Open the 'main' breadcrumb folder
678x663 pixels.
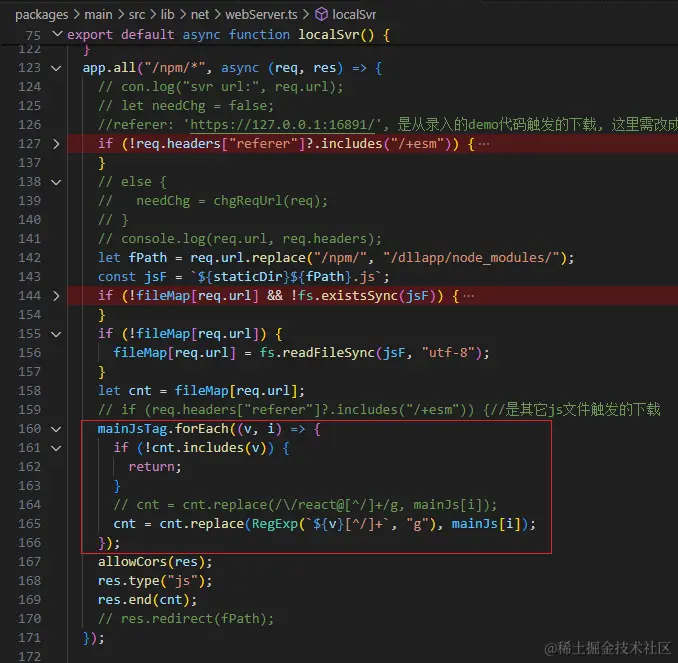(x=98, y=15)
